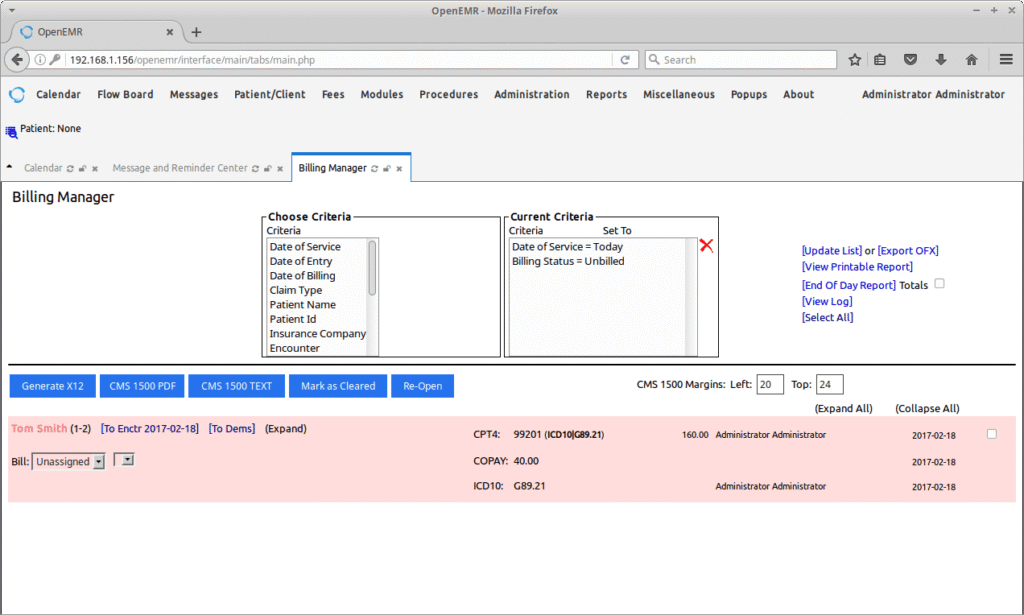This screenshot has width=1024, height=615.
Task: Select Insurance Company in the criteria list
Action: coord(317,334)
